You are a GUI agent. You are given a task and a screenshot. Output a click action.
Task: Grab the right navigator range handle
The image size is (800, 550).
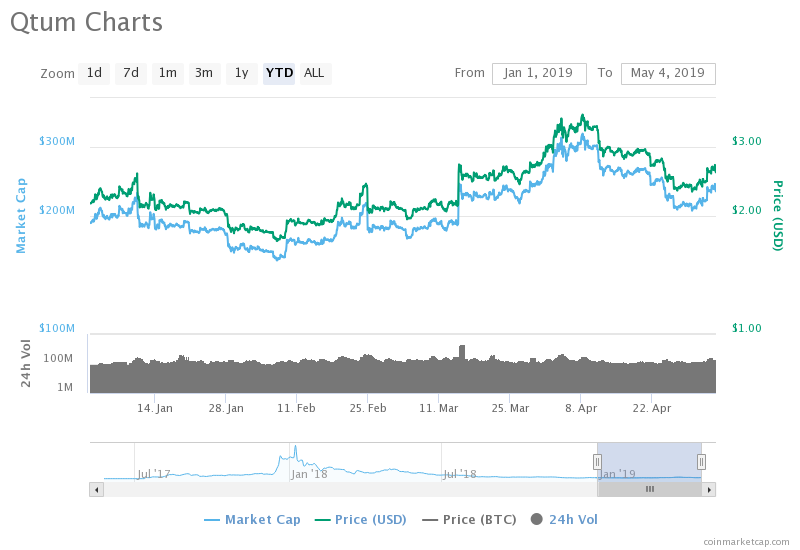point(702,462)
